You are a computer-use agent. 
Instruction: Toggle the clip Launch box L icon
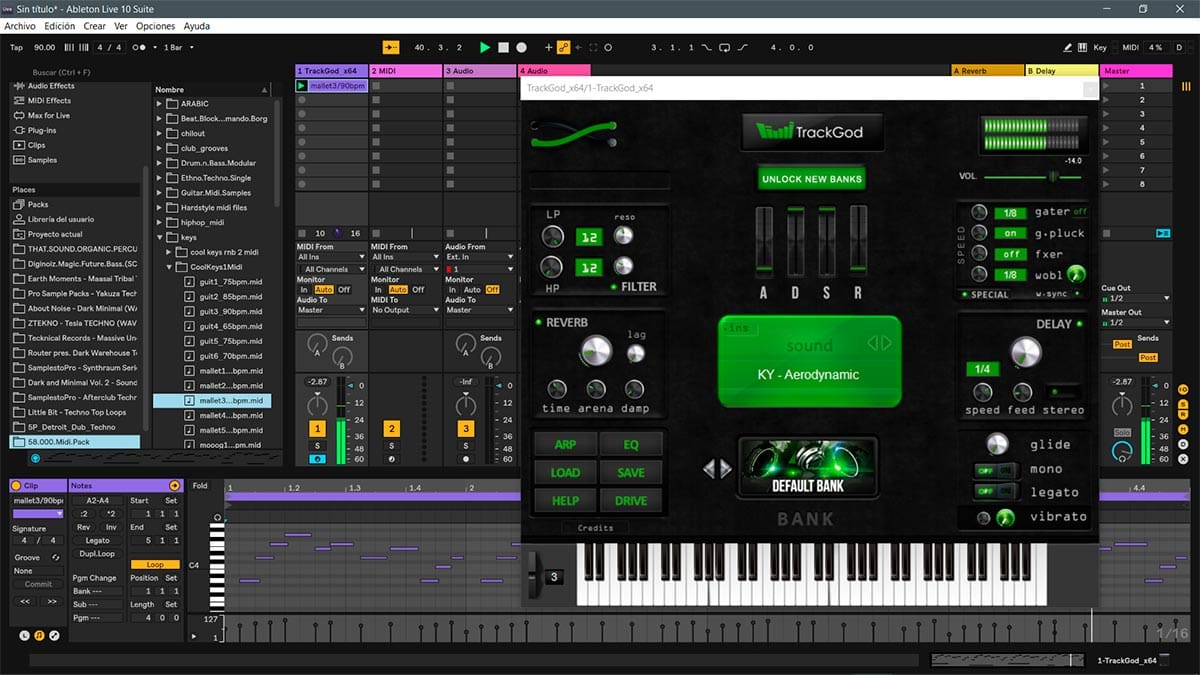tap(25, 635)
